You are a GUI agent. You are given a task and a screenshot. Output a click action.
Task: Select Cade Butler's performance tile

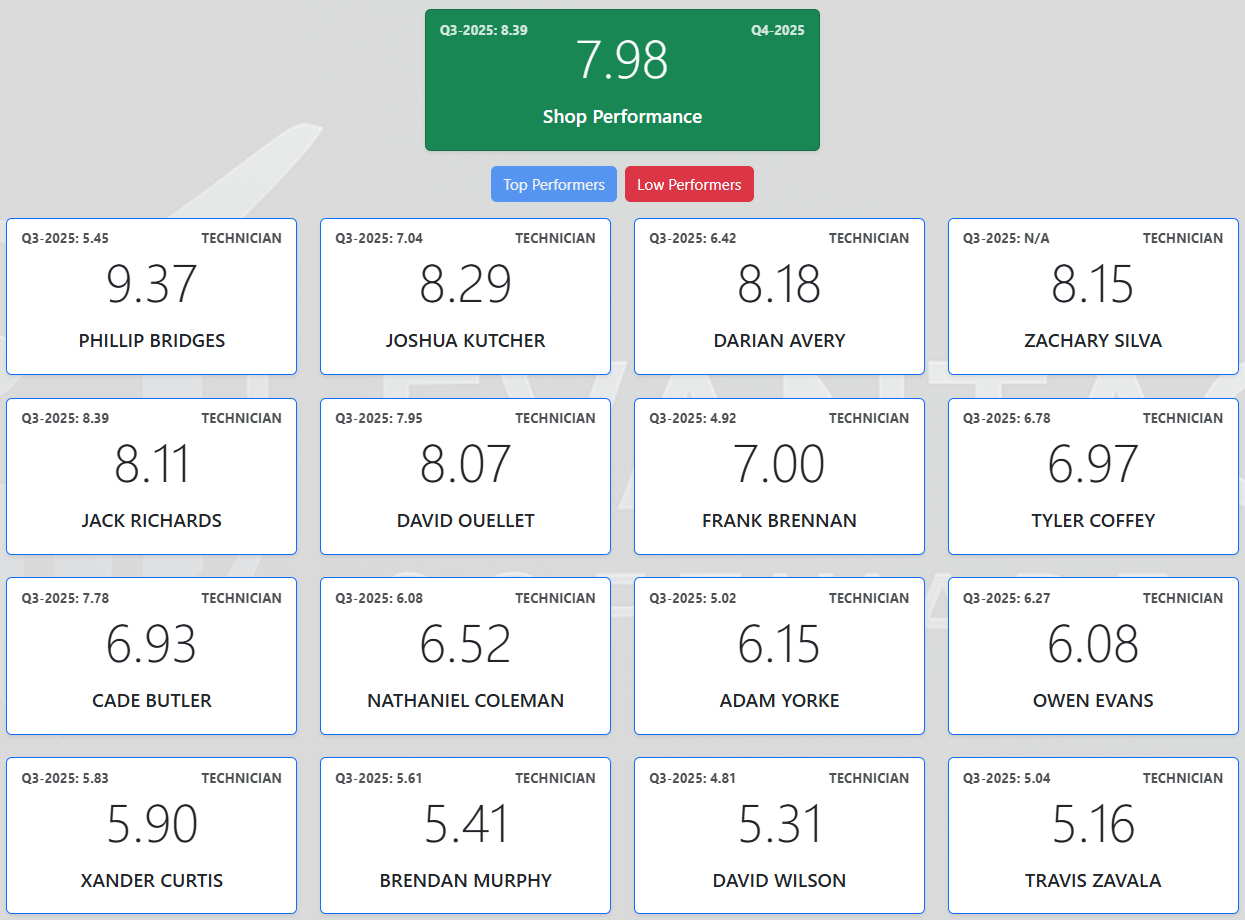click(x=151, y=656)
